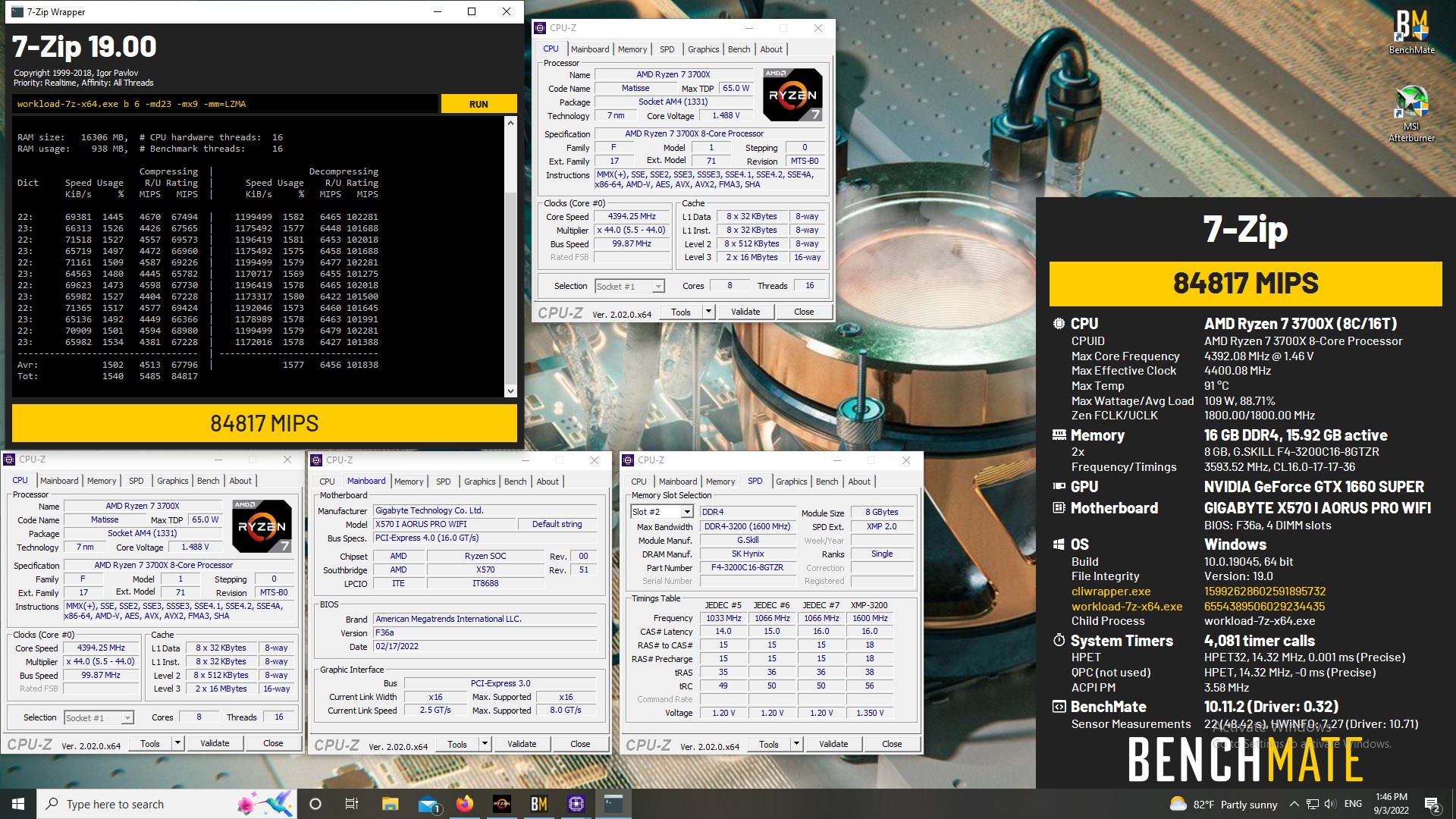
Task: Click GPU icon in BenchMate panel
Action: click(x=1059, y=487)
